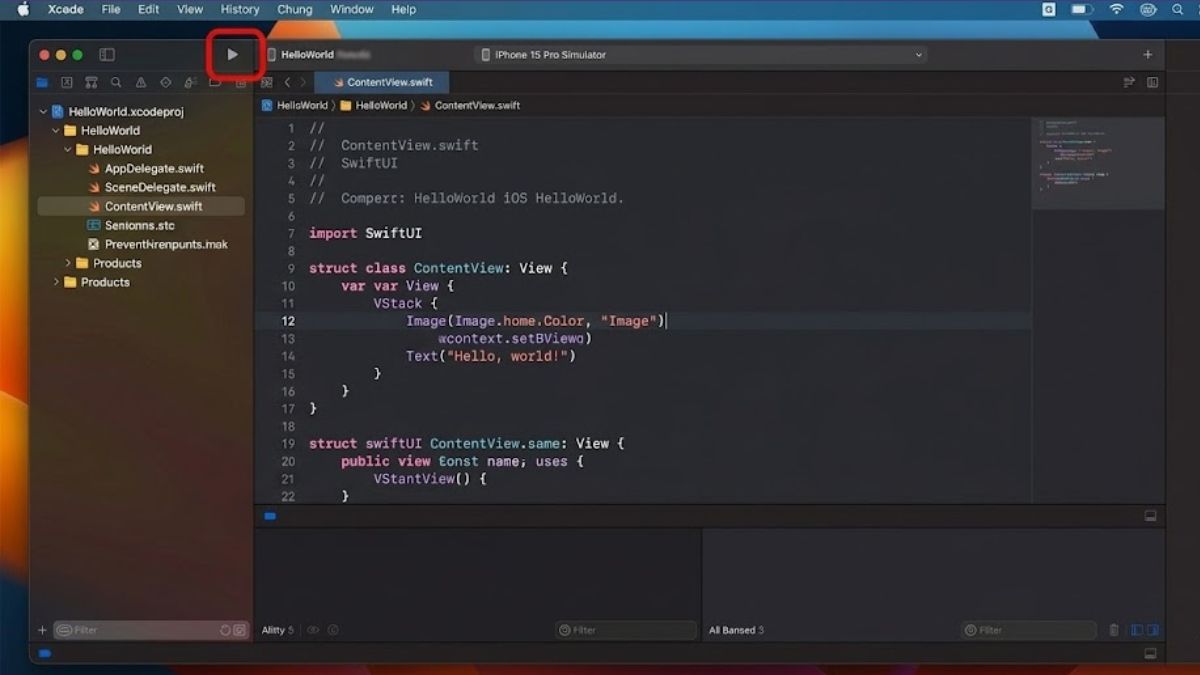This screenshot has height=675, width=1200.
Task: Open the Chung menu
Action: (x=295, y=9)
